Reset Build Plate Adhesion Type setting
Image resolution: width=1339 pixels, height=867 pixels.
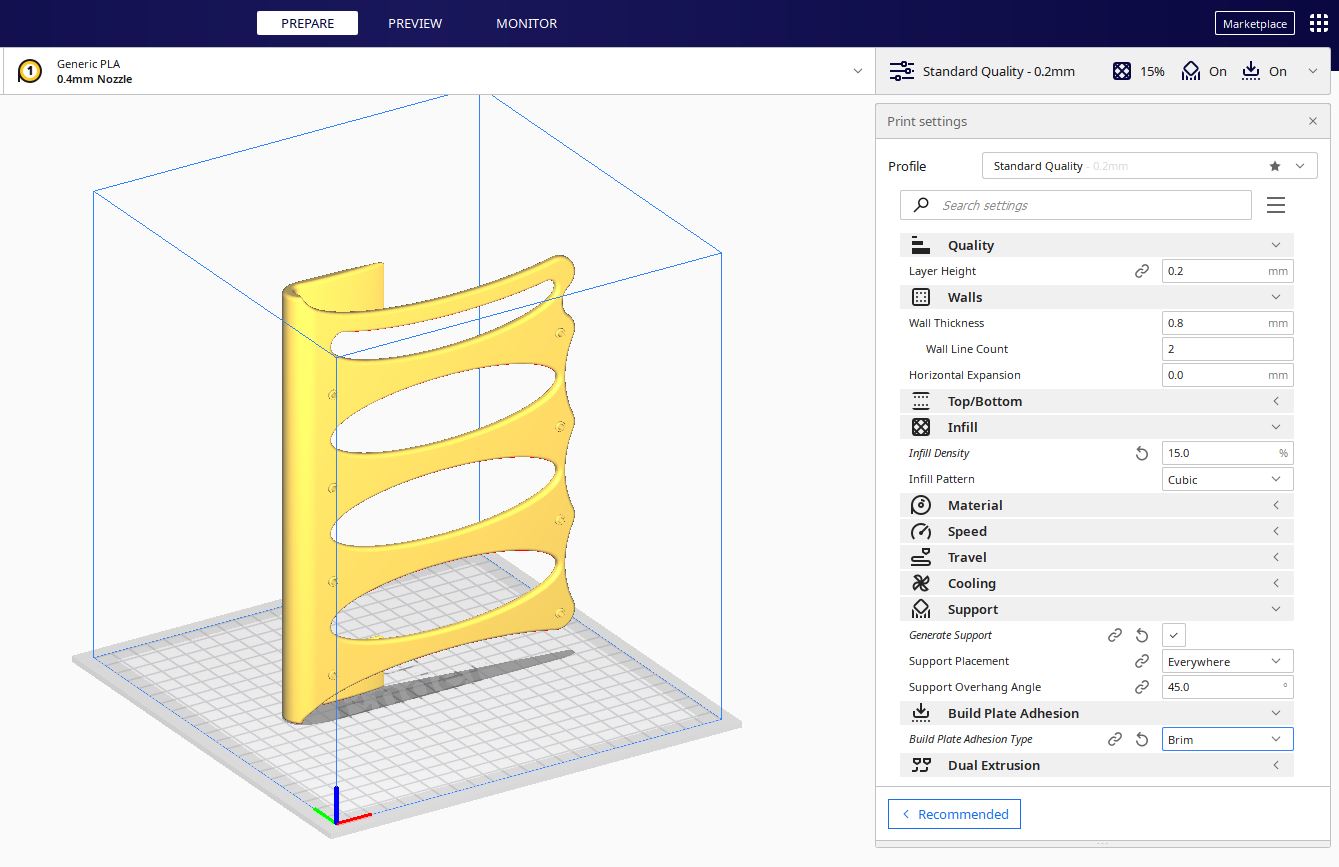pos(1142,739)
